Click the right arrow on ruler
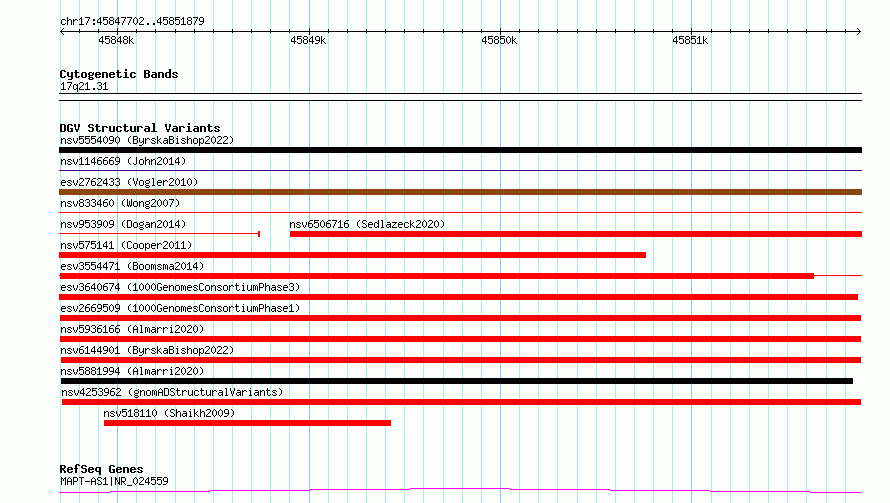The height and width of the screenshot is (503, 890). 859,31
